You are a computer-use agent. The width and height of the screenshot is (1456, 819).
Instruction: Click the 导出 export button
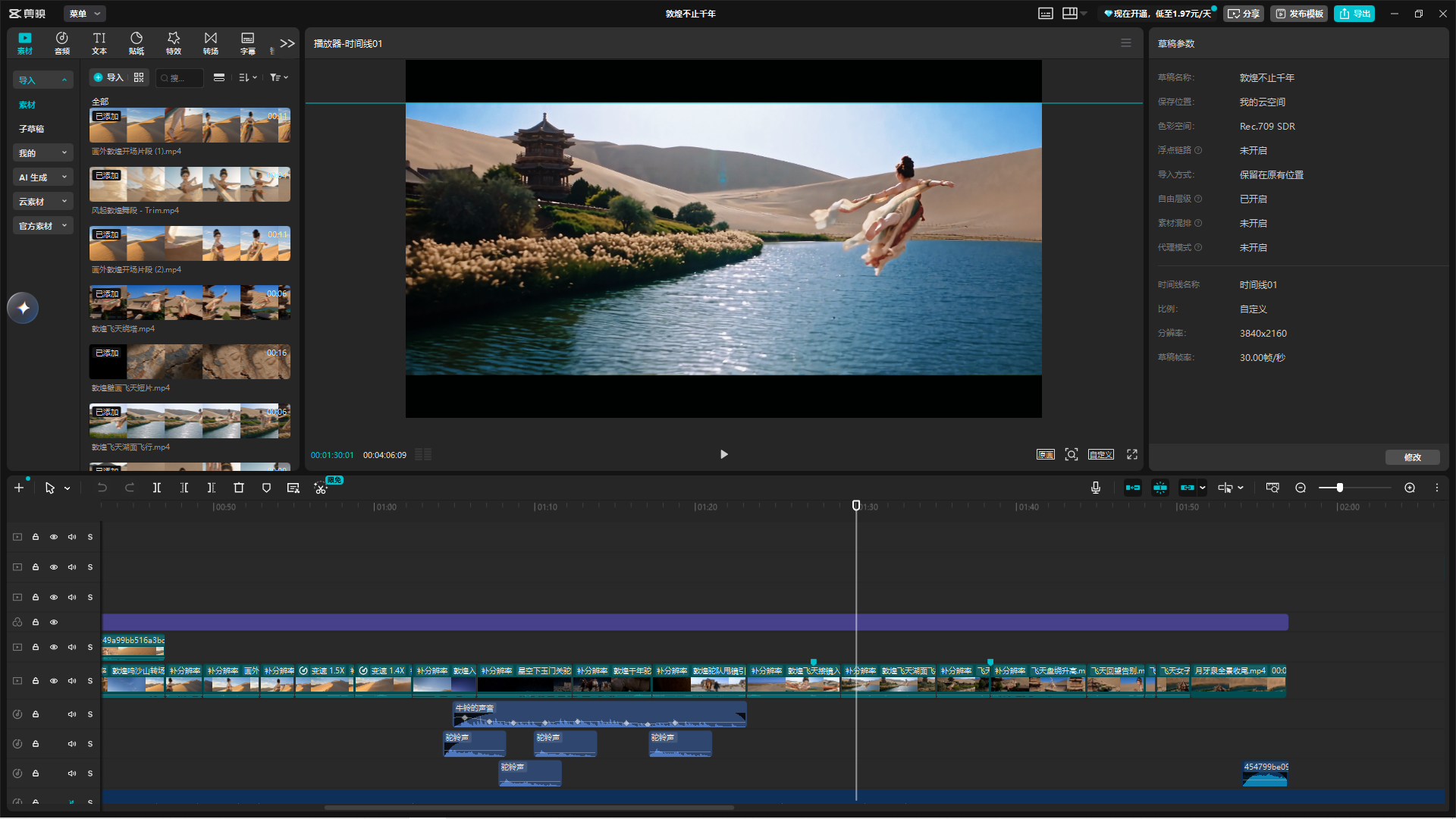tap(1354, 14)
